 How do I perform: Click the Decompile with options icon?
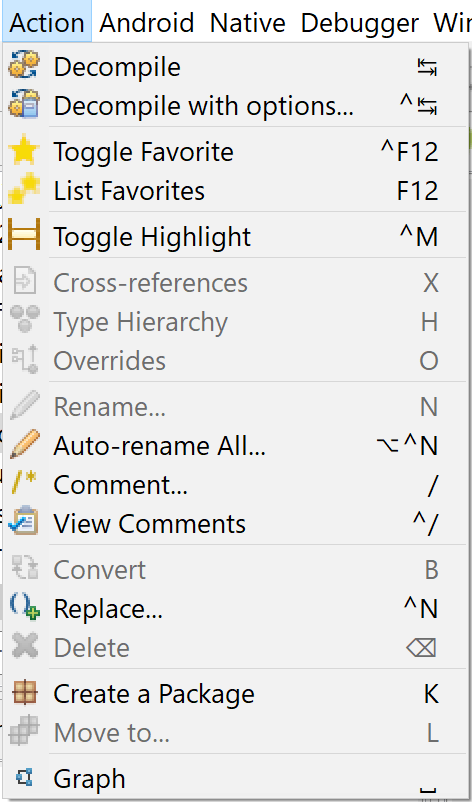coord(24,106)
